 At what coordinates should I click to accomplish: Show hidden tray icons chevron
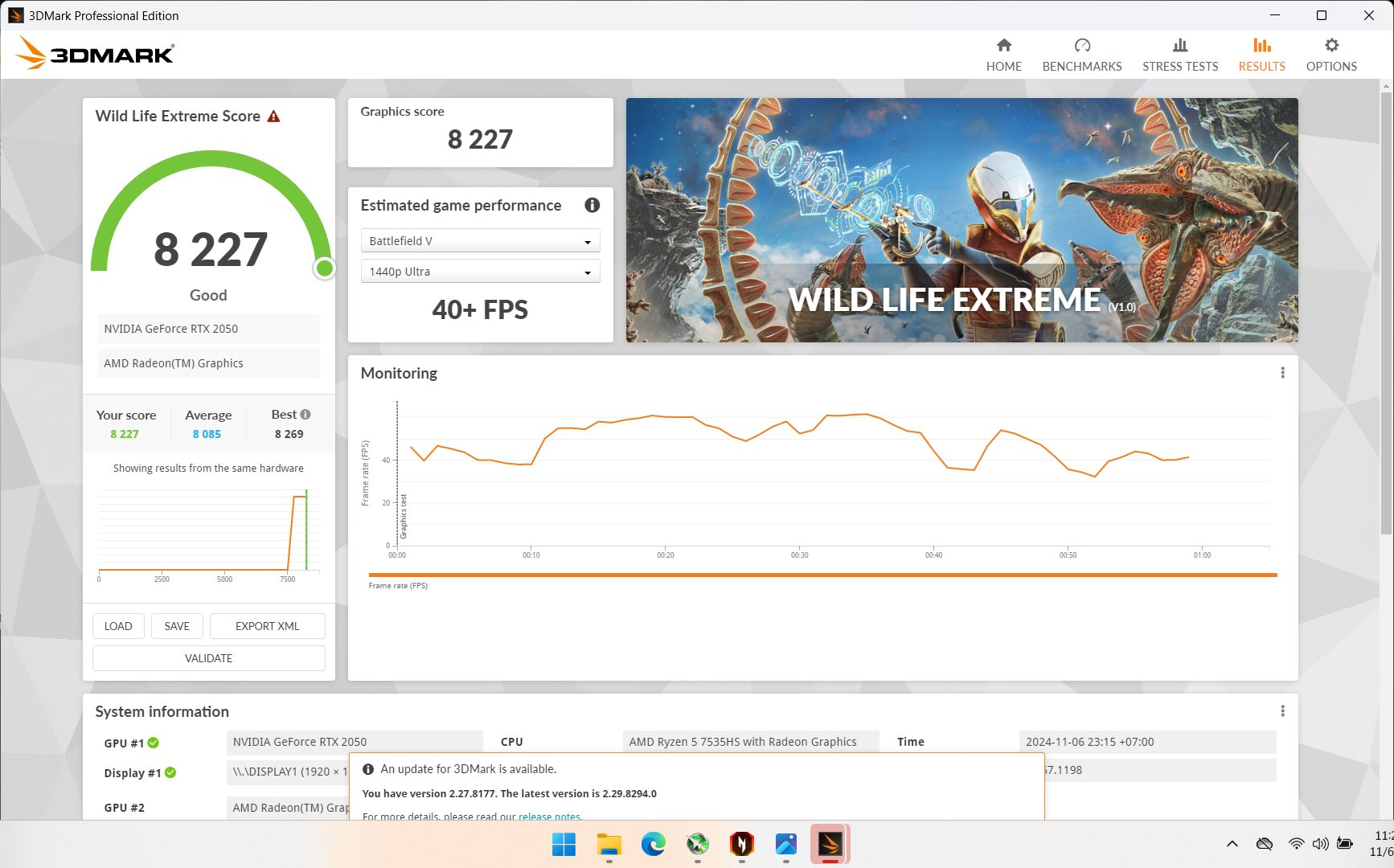coord(1232,844)
